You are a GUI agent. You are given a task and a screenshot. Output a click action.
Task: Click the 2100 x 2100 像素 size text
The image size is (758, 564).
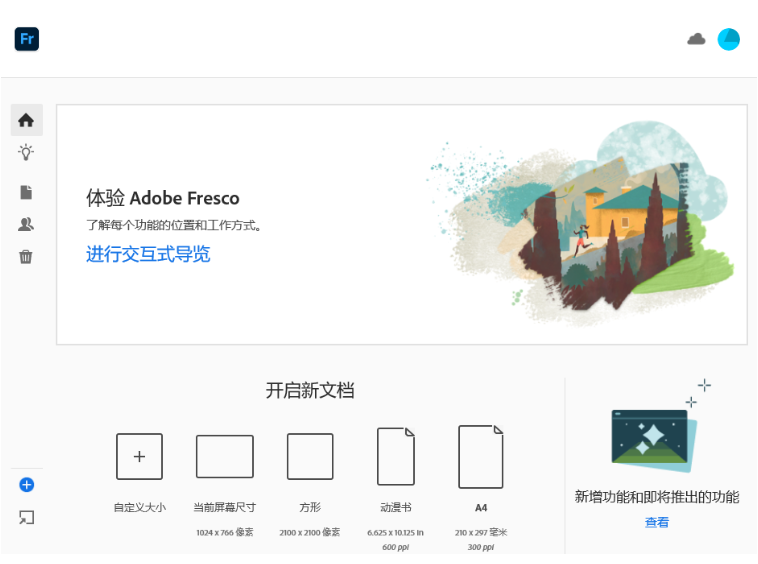coord(310,532)
